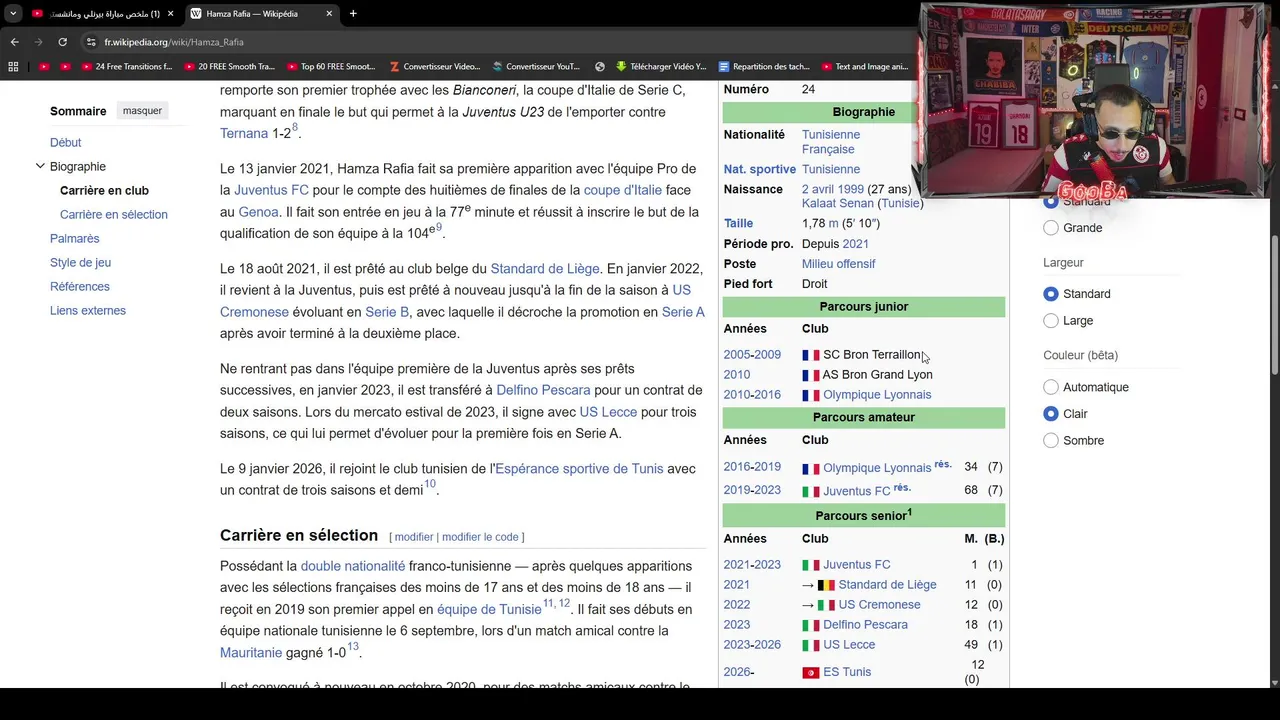Image resolution: width=1280 pixels, height=720 pixels.
Task: Go to Carrière en sélection in Sommaire
Action: tap(114, 214)
